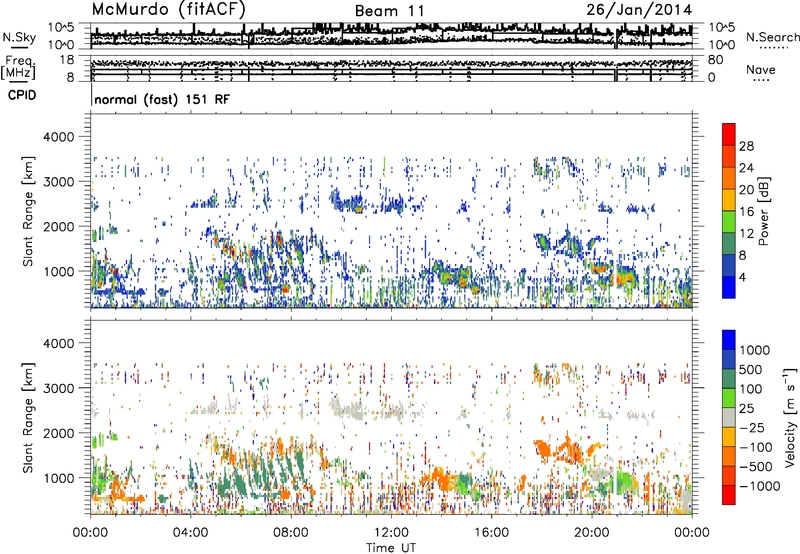Screen dimensions: 800x554
Task: Click the orange Velocity segment between -100 and -500
Action: pos(729,456)
